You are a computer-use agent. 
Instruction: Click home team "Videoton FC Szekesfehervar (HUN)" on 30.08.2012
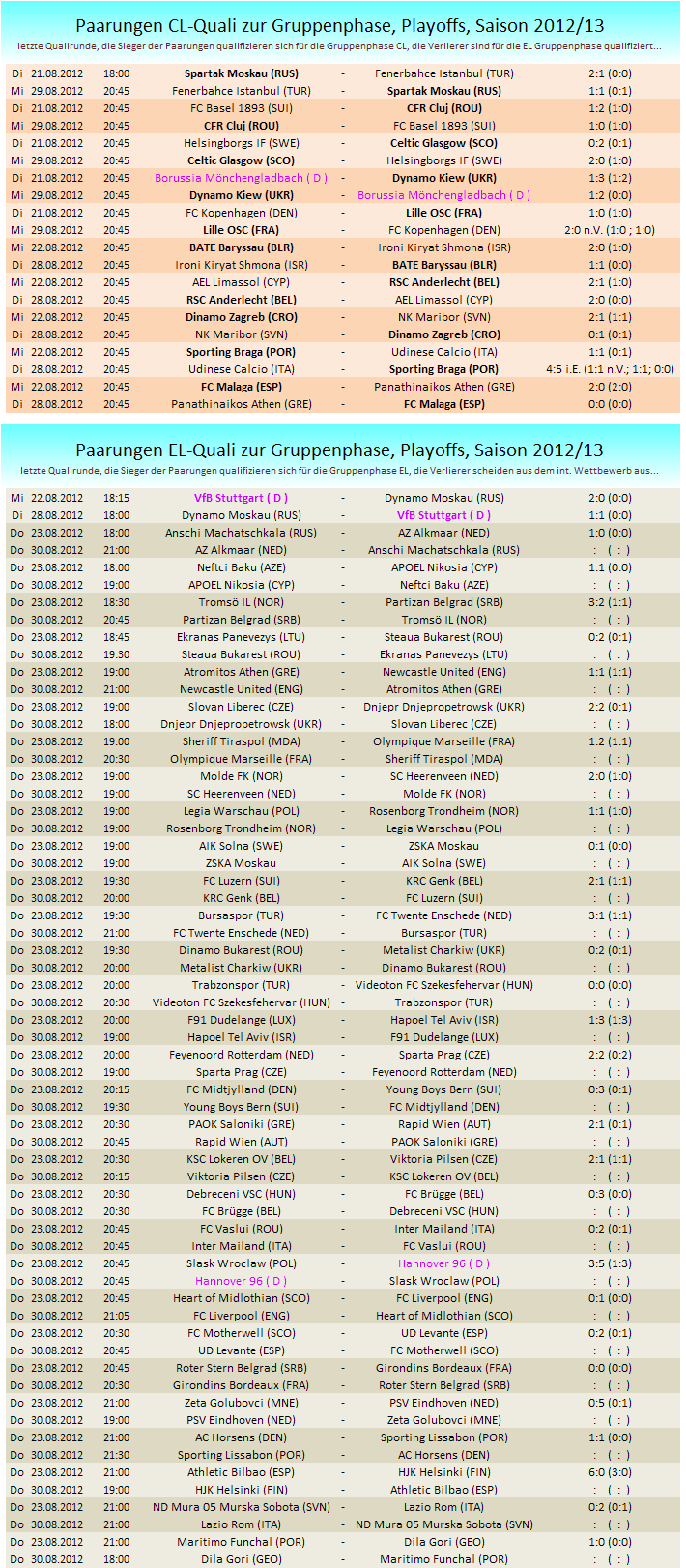coord(242,1002)
